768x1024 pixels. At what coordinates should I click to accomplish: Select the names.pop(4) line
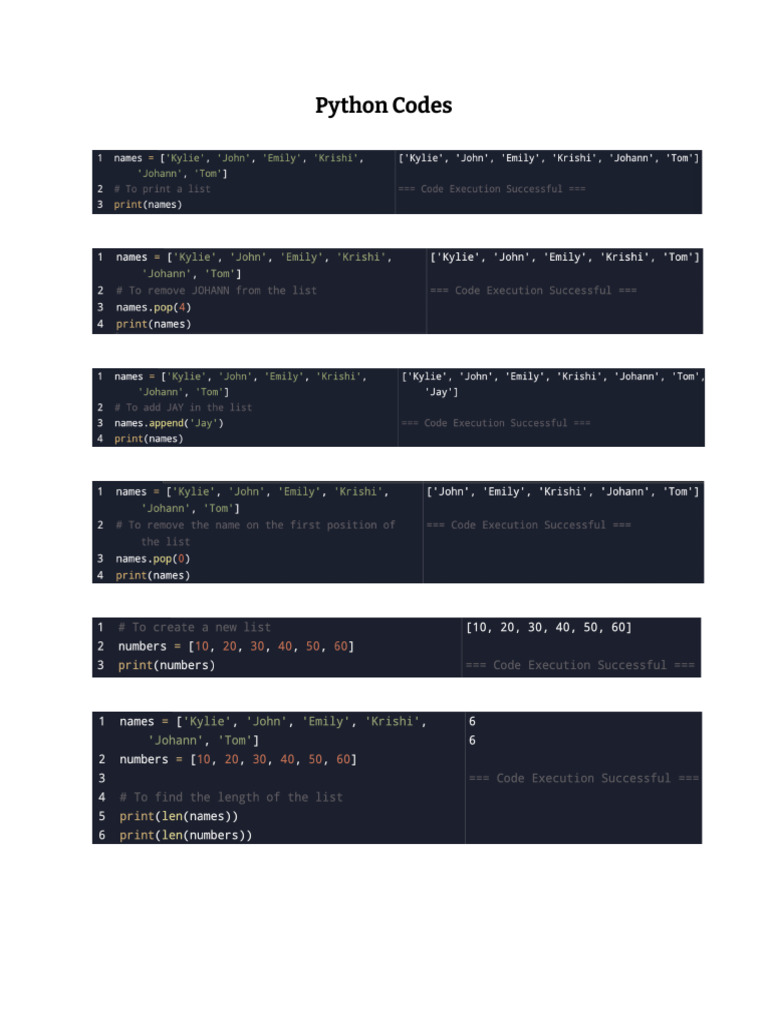tap(153, 307)
